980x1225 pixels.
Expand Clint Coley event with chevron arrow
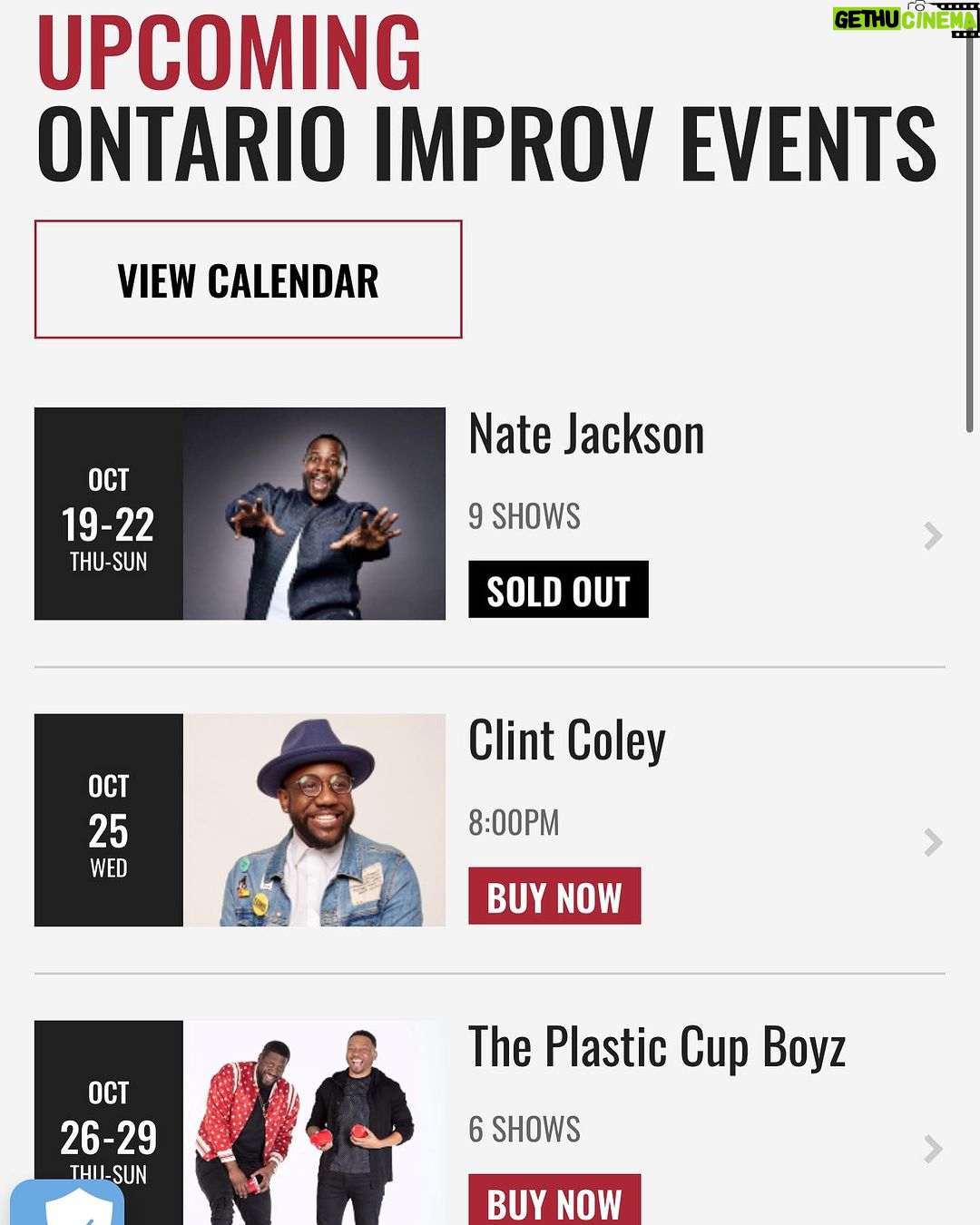pyautogui.click(x=933, y=842)
